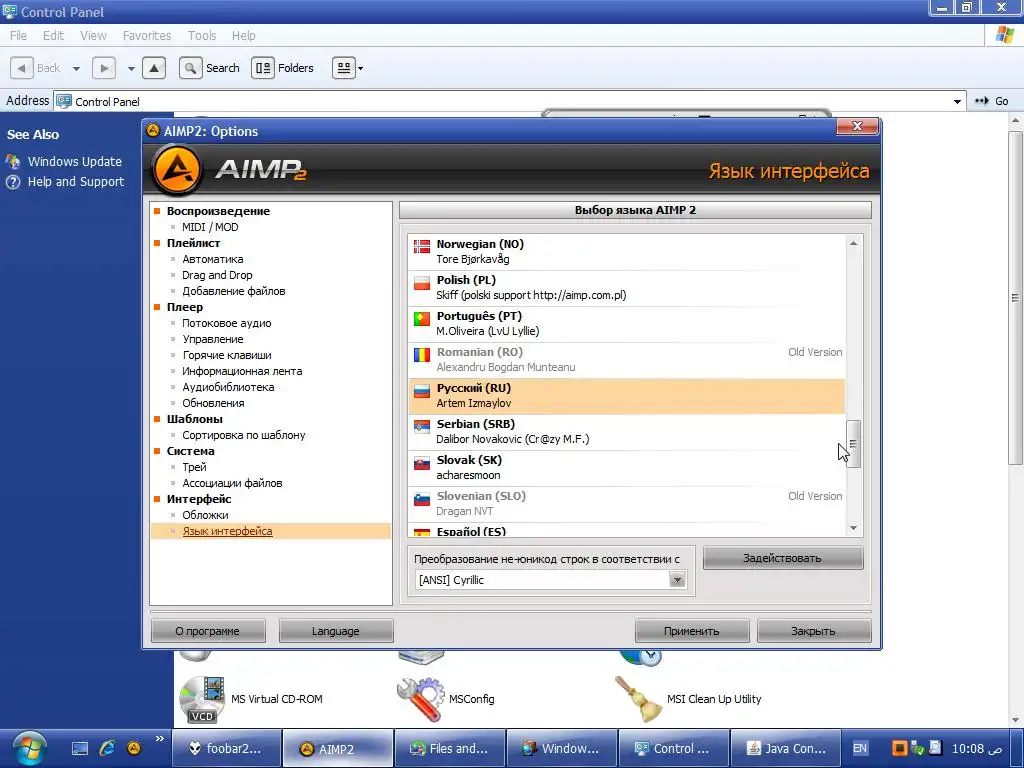Launch AIMP from quick launch icon

click(134, 748)
